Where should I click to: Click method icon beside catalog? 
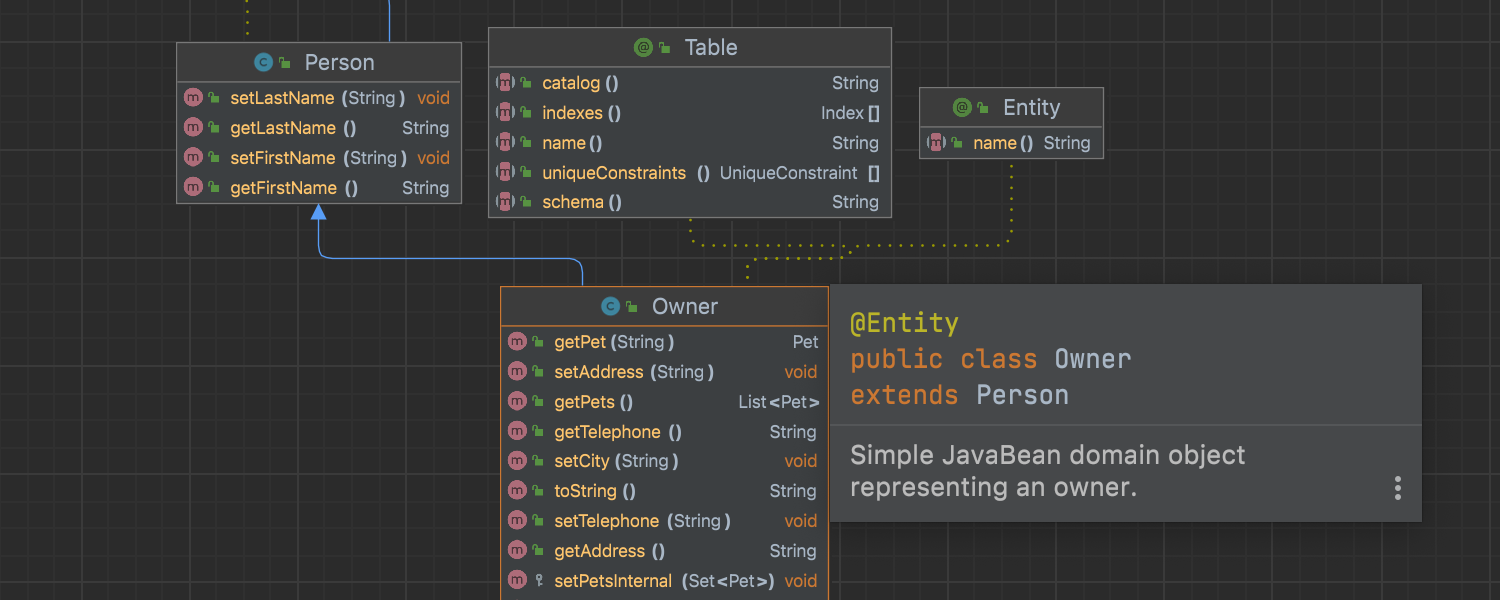pyautogui.click(x=506, y=83)
